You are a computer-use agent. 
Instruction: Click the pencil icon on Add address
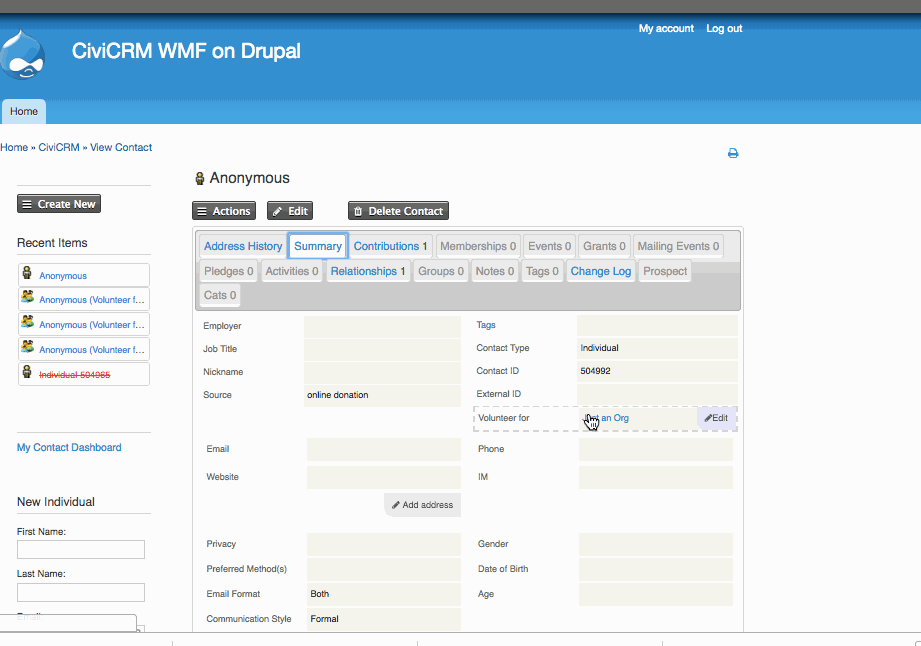point(396,505)
